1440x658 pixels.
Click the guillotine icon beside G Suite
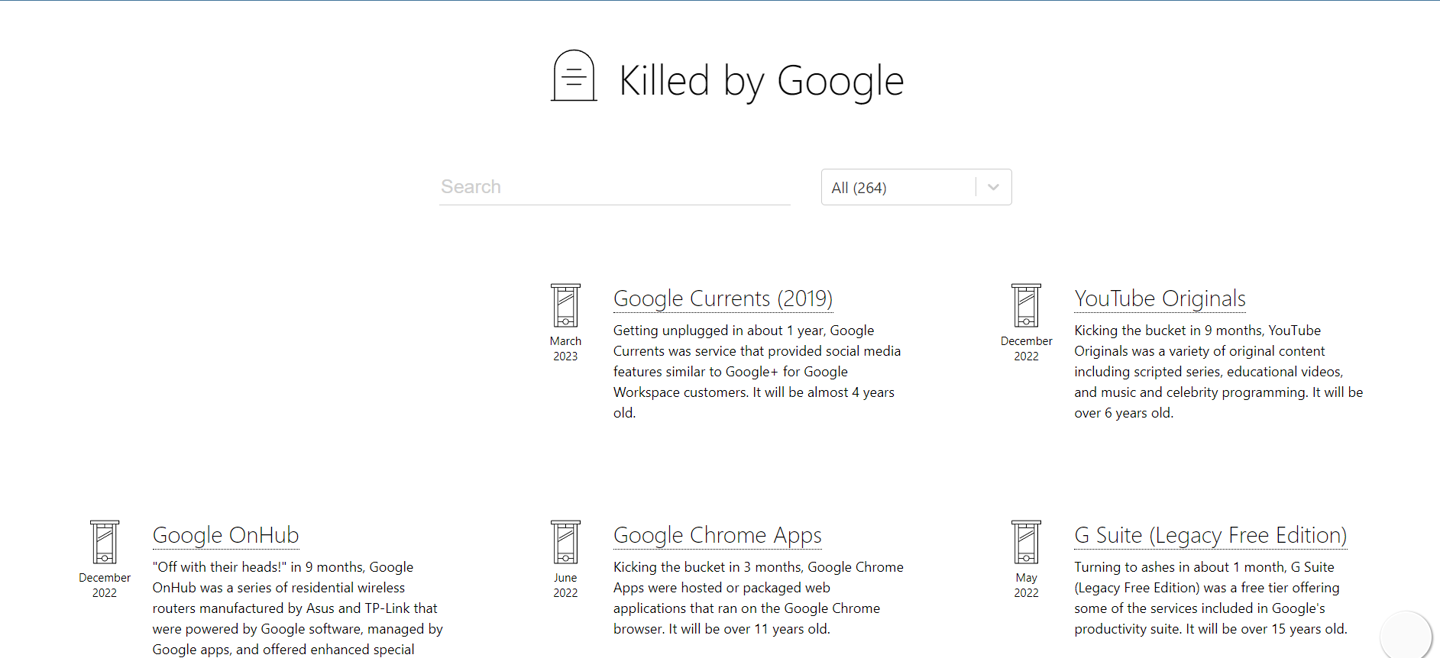pos(1026,542)
